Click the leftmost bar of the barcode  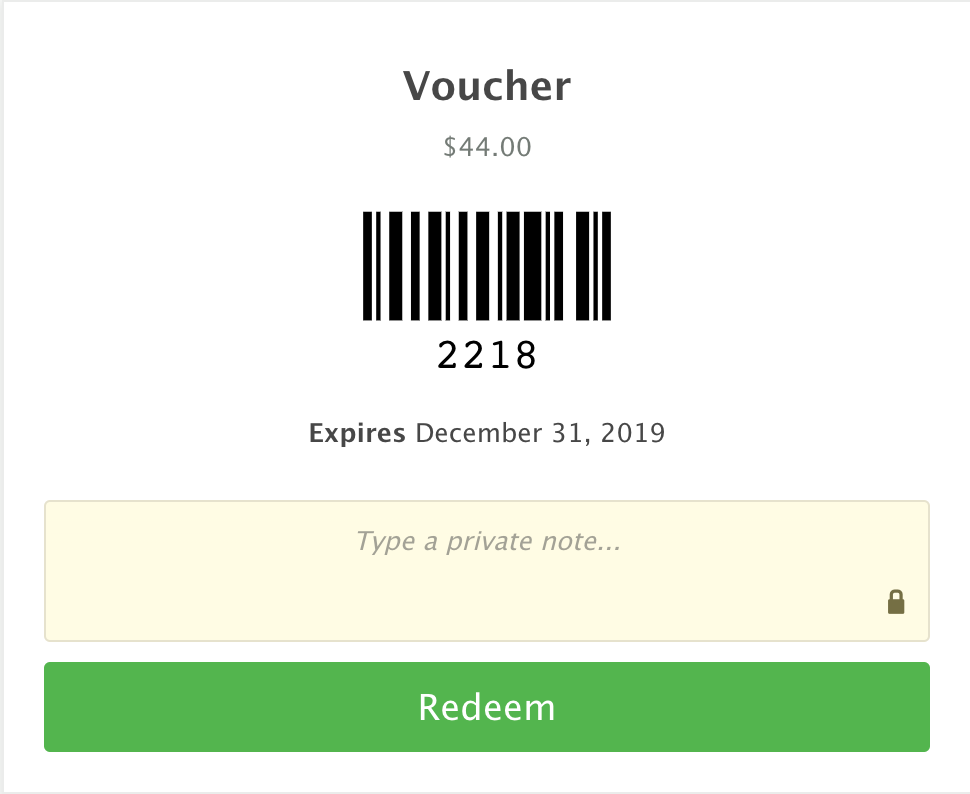(x=367, y=266)
